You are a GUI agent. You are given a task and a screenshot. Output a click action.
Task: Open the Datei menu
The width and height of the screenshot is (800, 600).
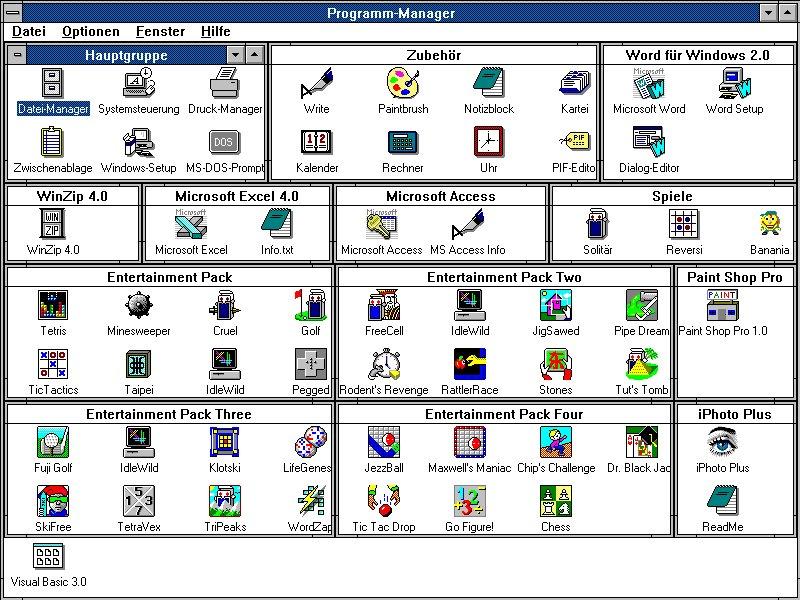28,32
